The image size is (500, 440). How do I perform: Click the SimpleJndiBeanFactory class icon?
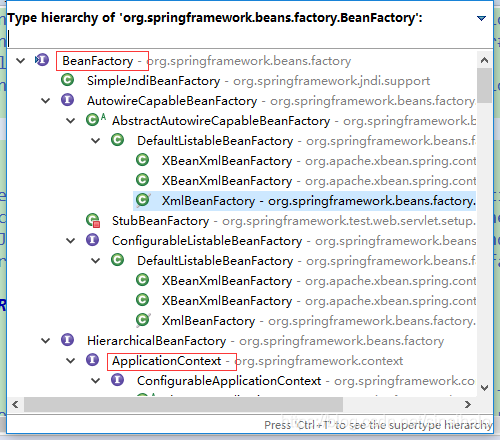pos(67,80)
